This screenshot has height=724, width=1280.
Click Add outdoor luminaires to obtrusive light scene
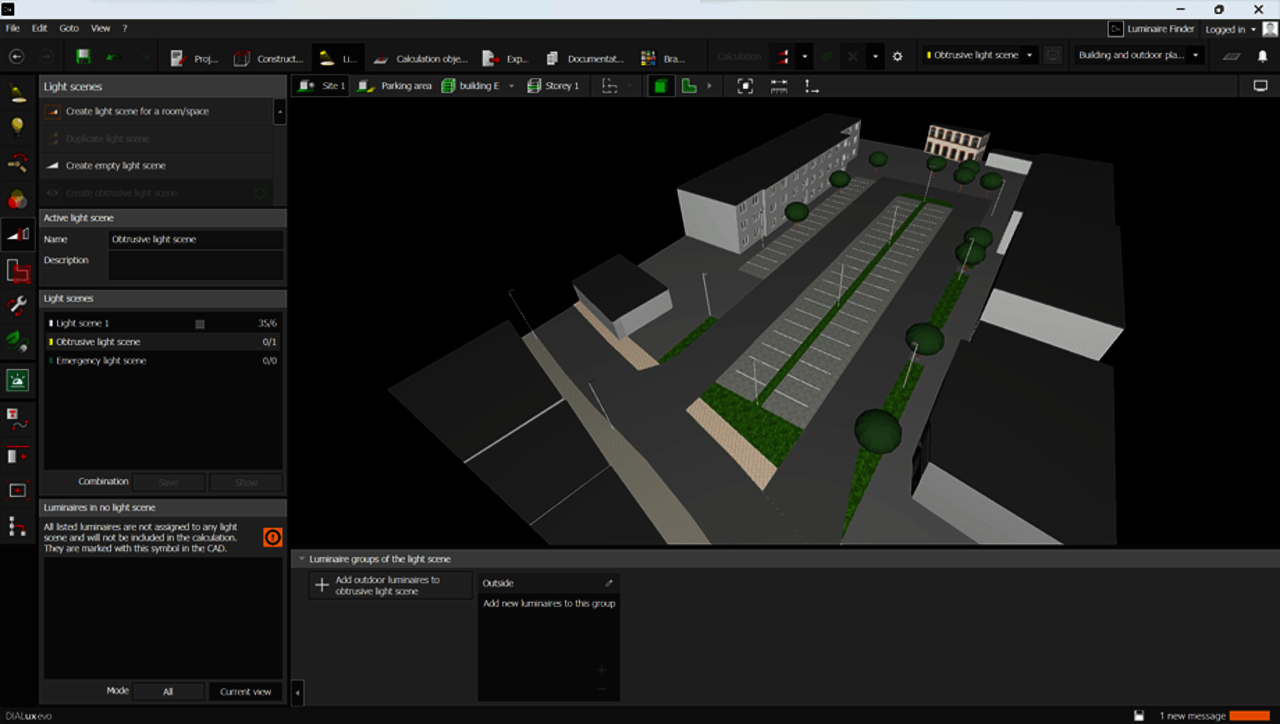388,585
